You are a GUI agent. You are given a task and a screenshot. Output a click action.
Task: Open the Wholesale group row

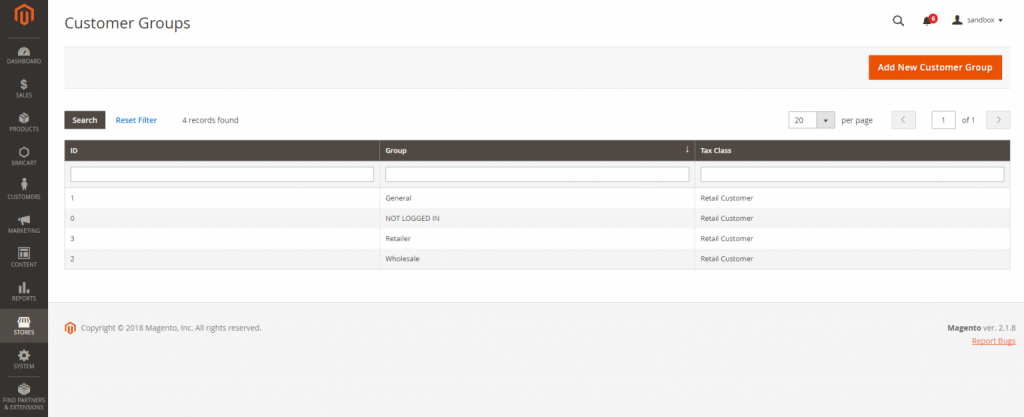pos(537,258)
